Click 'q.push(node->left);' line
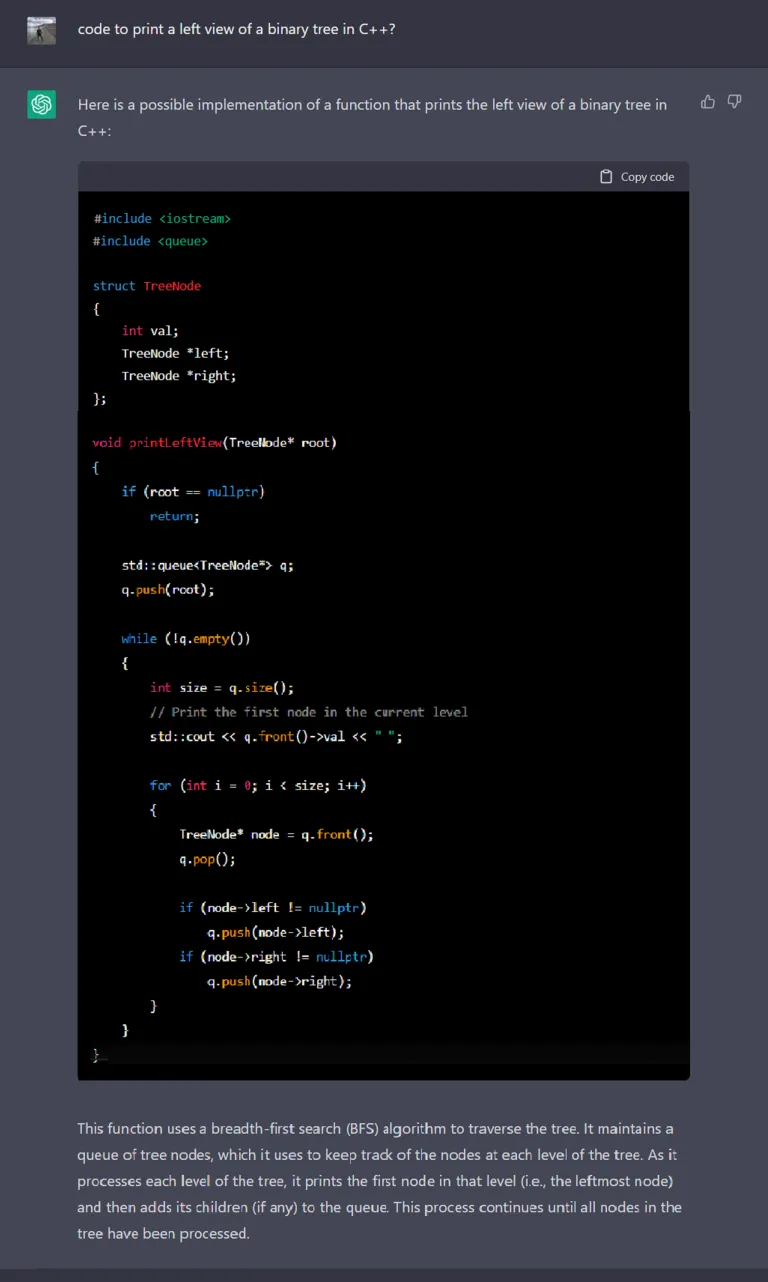768x1282 pixels. tap(276, 932)
